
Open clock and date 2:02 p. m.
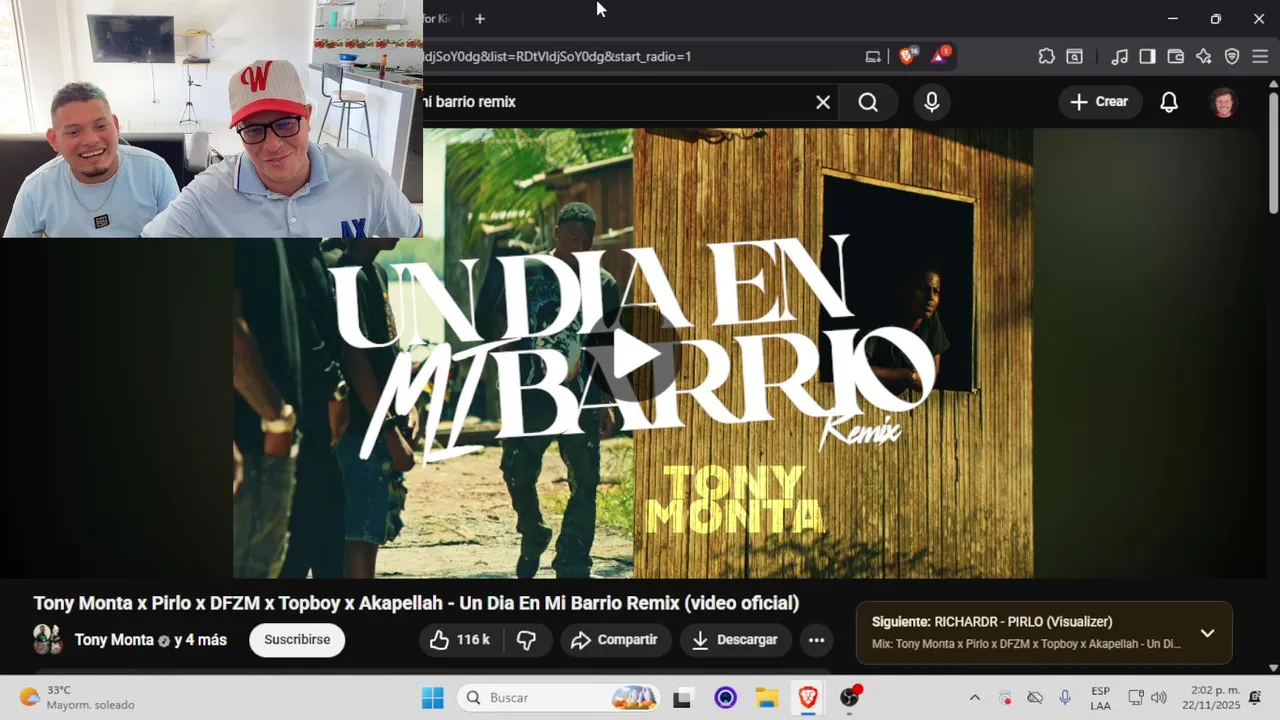tap(1211, 698)
